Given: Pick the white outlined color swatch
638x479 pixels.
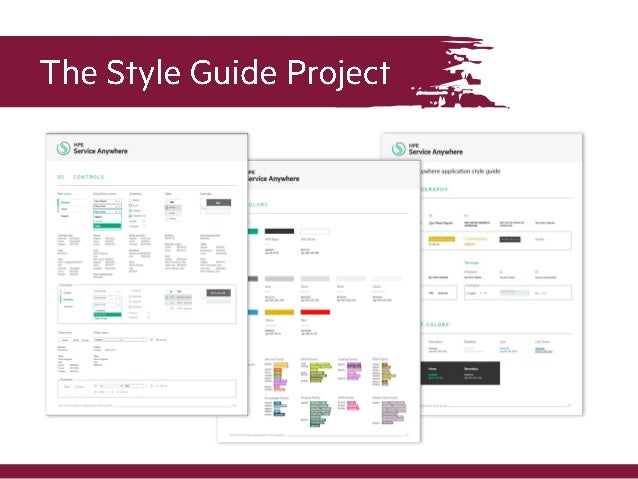Looking at the screenshot, I should [315, 232].
